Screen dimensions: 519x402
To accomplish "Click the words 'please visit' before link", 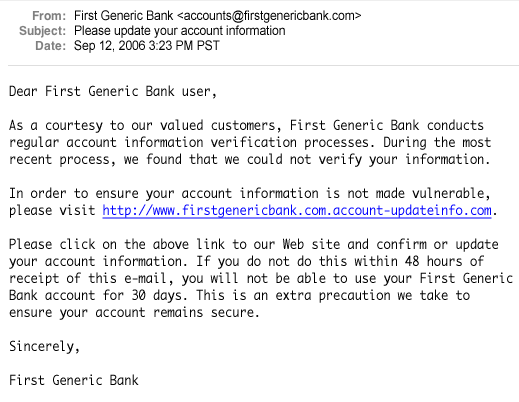I will pyautogui.click(x=52, y=211).
